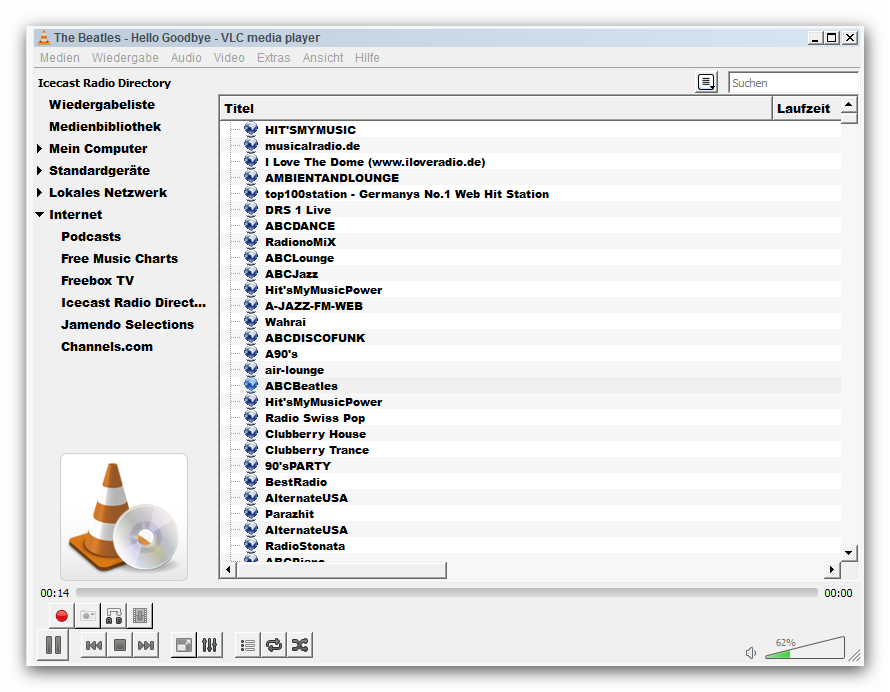This screenshot has width=890, height=692.
Task: Click the globe icon beside HIT'SMYMUSIC
Action: [x=251, y=129]
